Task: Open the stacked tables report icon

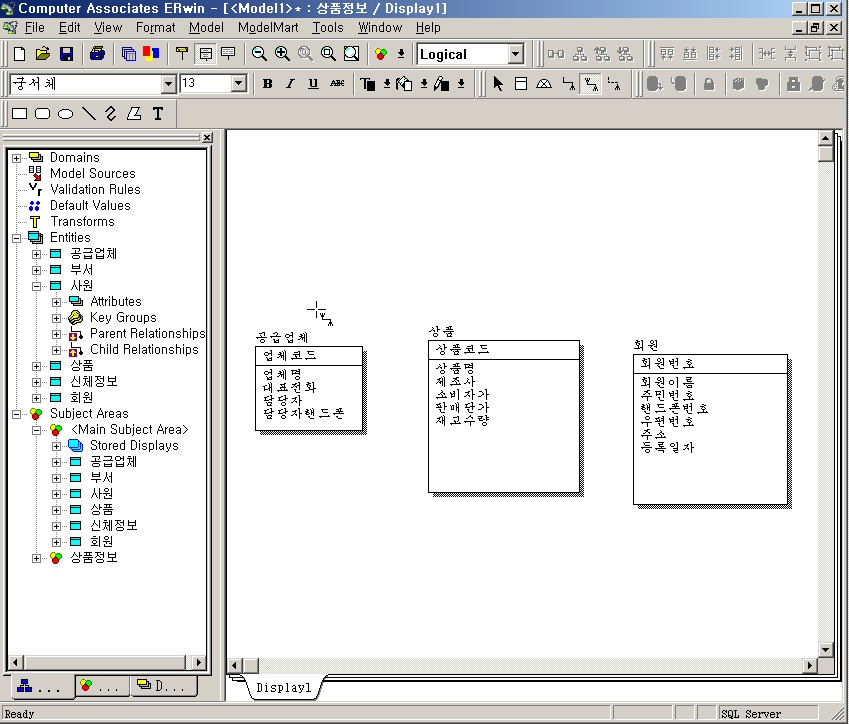Action: (x=128, y=54)
